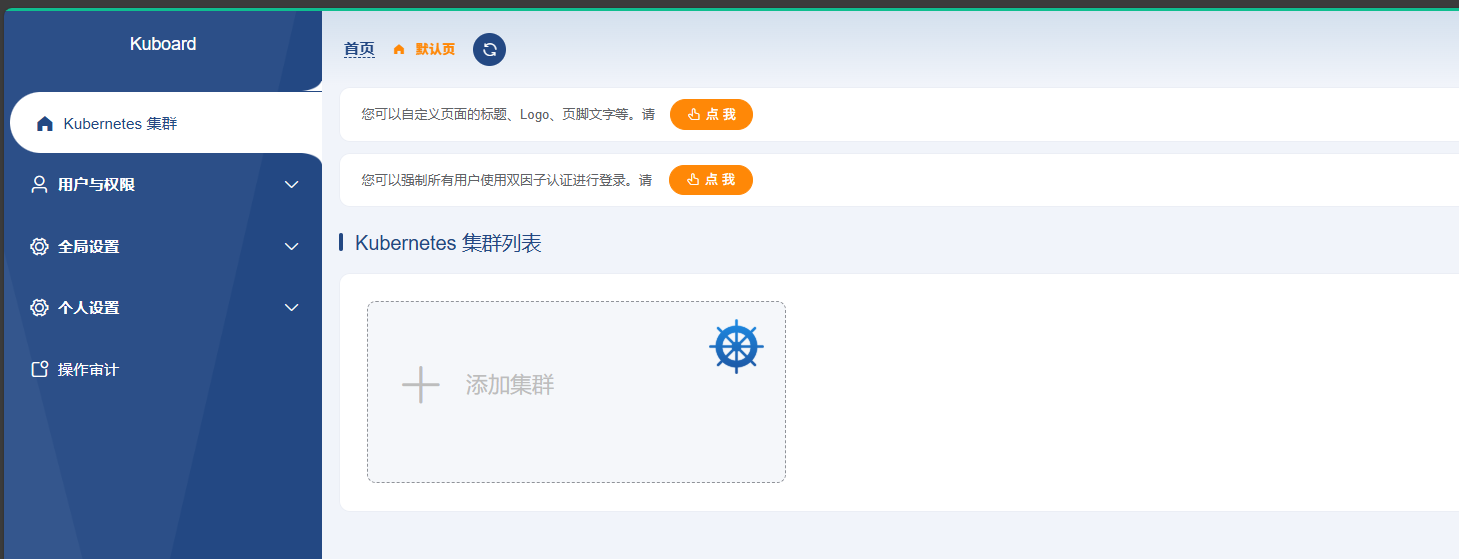Open the Kubernetes 集群 menu item
The height and width of the screenshot is (559, 1459).
120,124
